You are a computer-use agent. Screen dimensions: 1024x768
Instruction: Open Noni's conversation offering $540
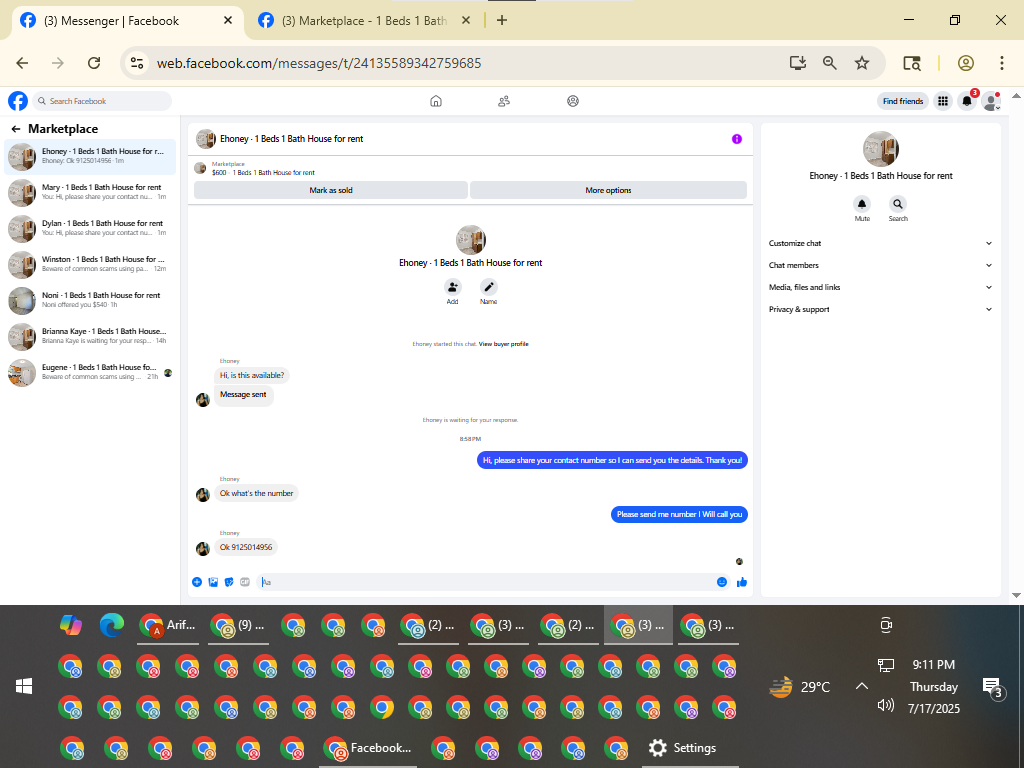pyautogui.click(x=90, y=300)
